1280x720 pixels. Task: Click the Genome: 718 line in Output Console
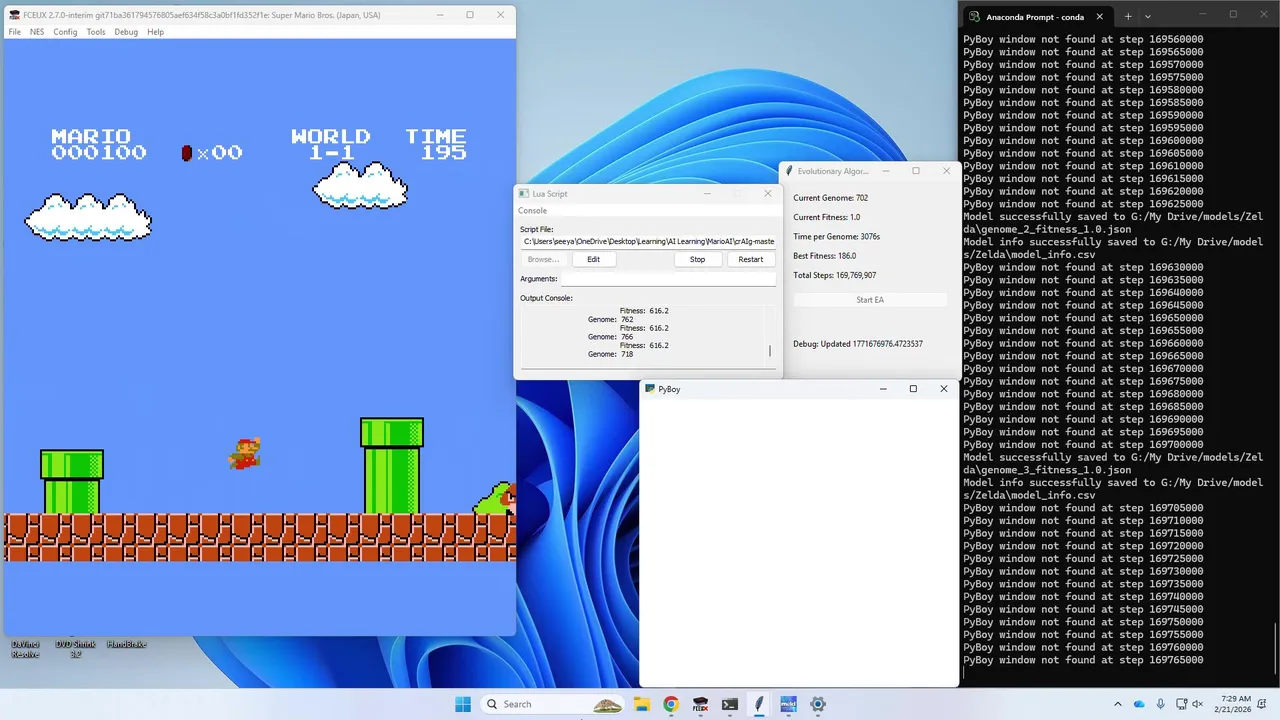[x=611, y=354]
